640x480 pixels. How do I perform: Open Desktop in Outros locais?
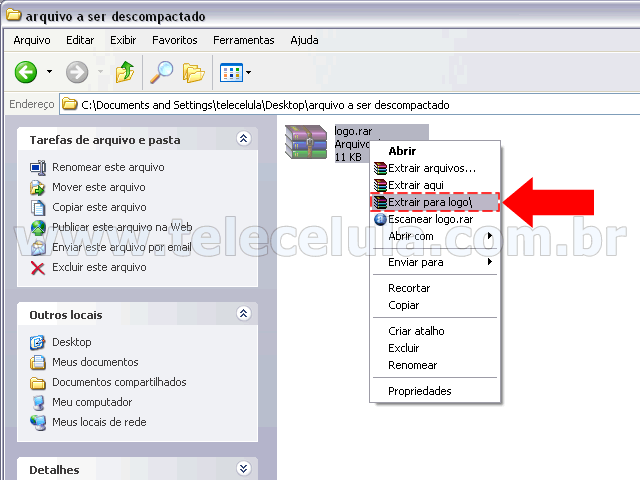[71, 342]
